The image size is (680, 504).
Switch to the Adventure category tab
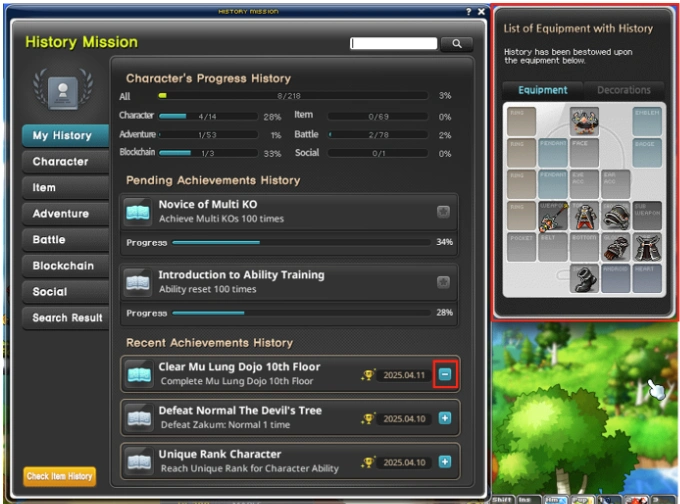[65, 213]
